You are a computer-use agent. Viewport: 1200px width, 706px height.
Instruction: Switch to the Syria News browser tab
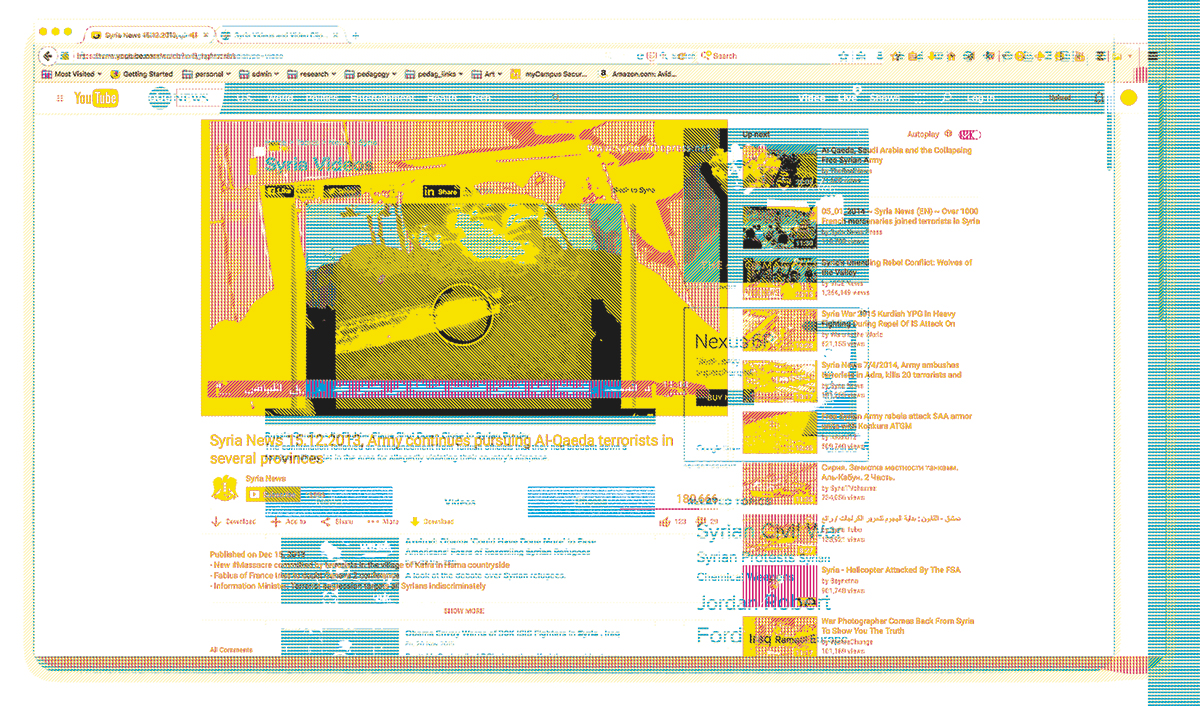point(149,35)
